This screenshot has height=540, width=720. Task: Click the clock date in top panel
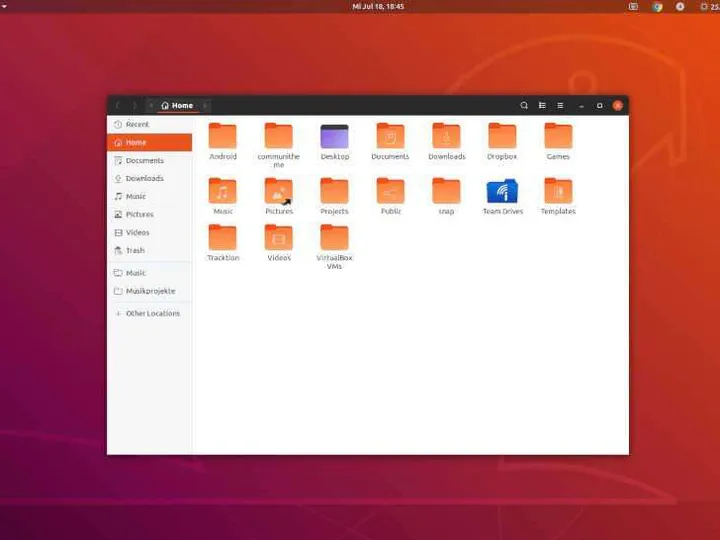(378, 6)
